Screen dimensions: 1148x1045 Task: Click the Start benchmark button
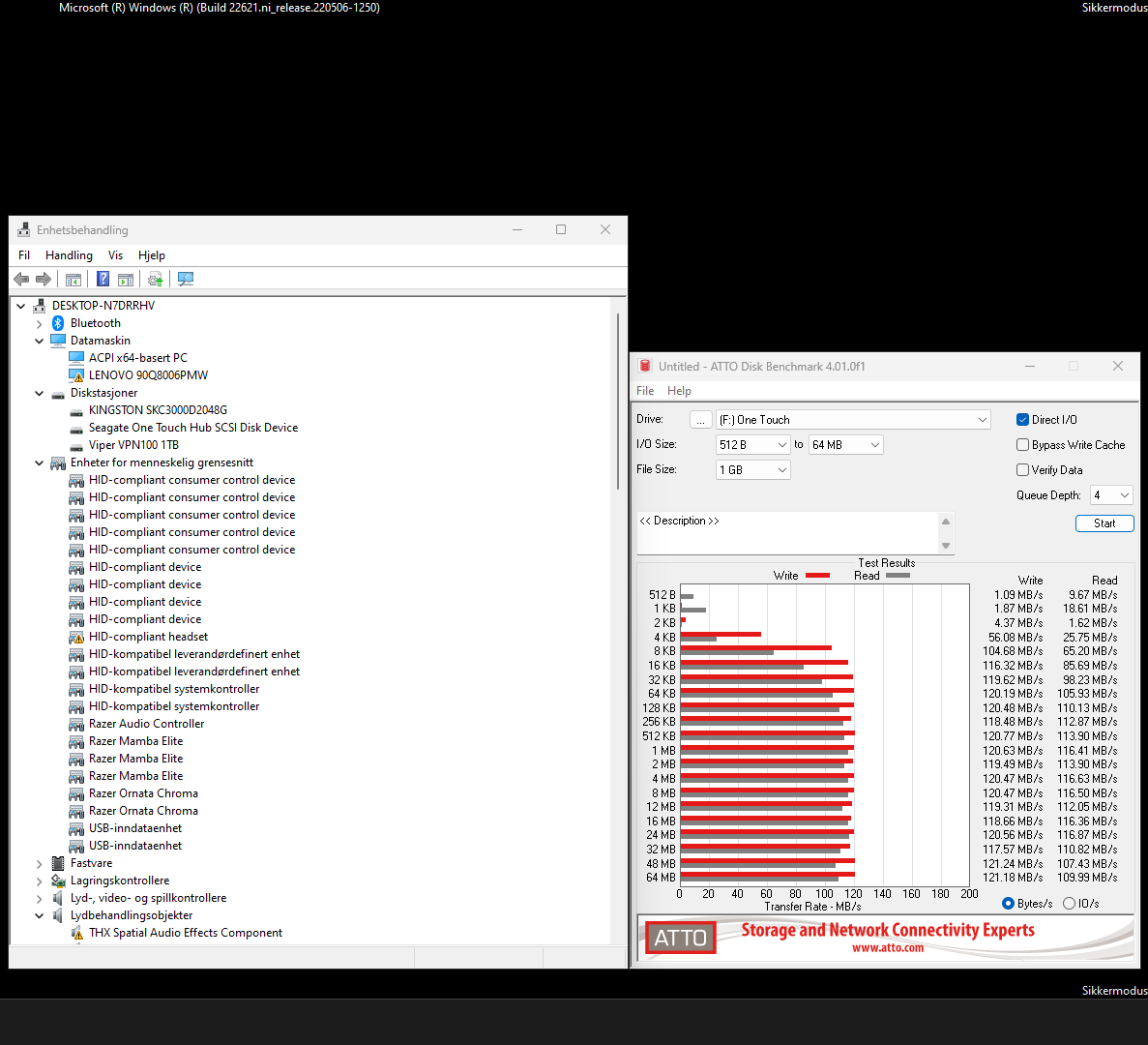click(1104, 522)
